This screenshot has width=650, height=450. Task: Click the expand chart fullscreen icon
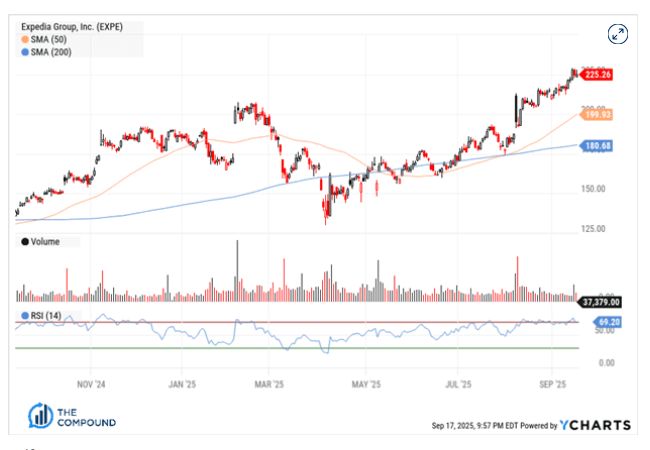tap(618, 34)
